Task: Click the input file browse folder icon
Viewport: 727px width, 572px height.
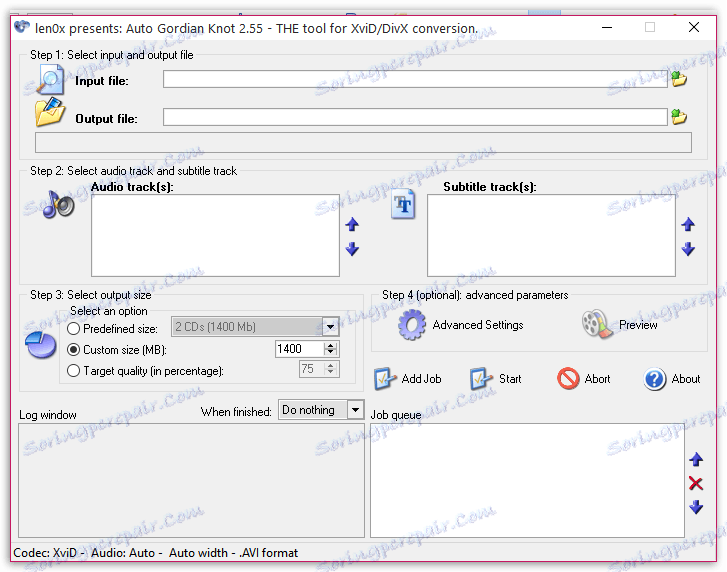Action: click(679, 79)
